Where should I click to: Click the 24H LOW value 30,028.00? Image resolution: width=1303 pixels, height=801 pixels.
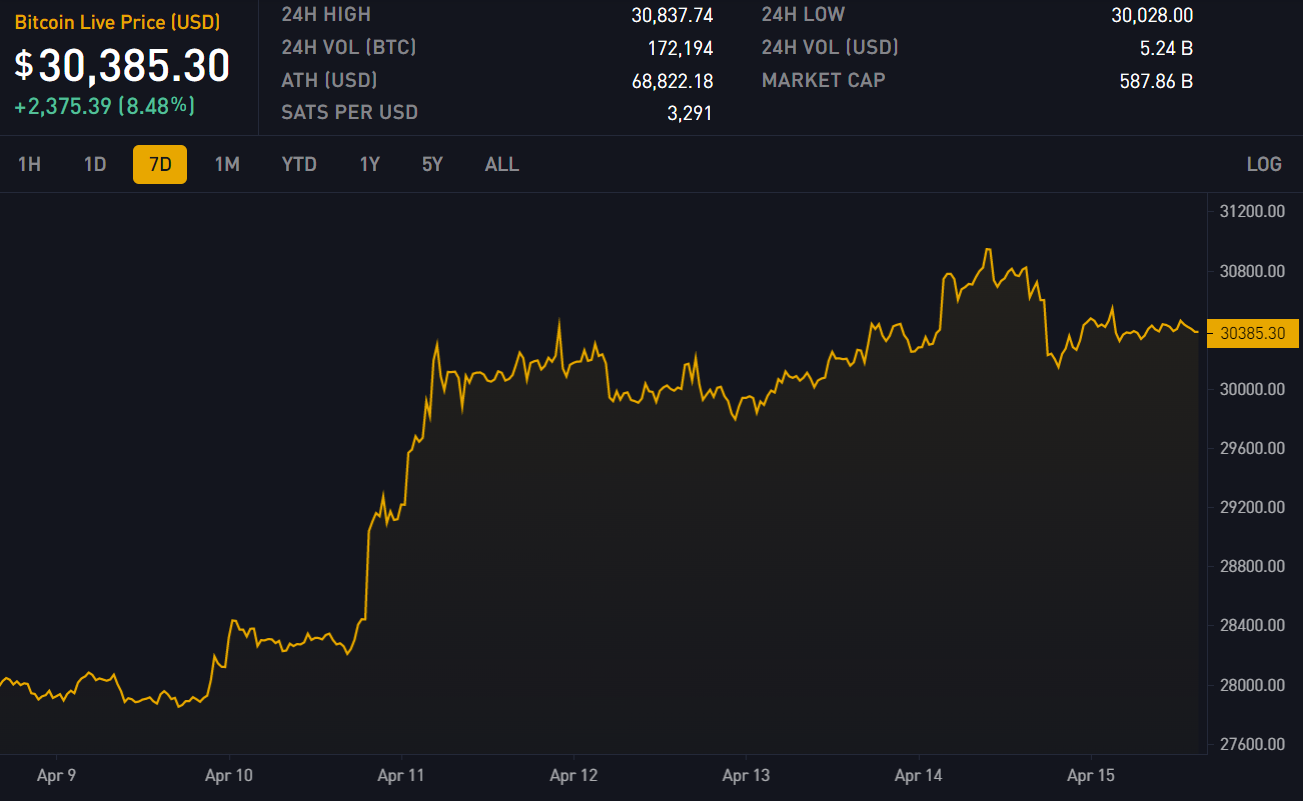[1151, 15]
